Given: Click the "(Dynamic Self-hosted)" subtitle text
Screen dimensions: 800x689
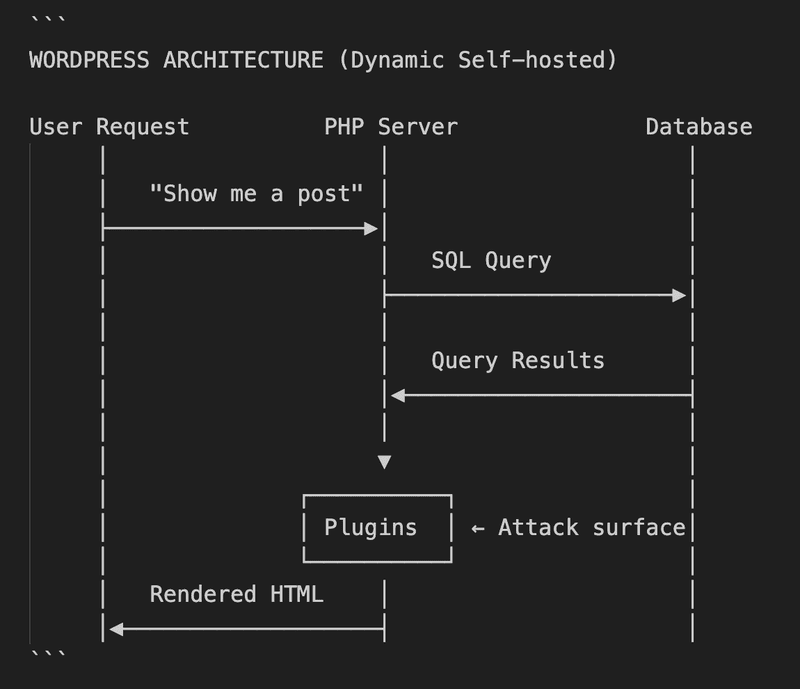Looking at the screenshot, I should coord(477,60).
